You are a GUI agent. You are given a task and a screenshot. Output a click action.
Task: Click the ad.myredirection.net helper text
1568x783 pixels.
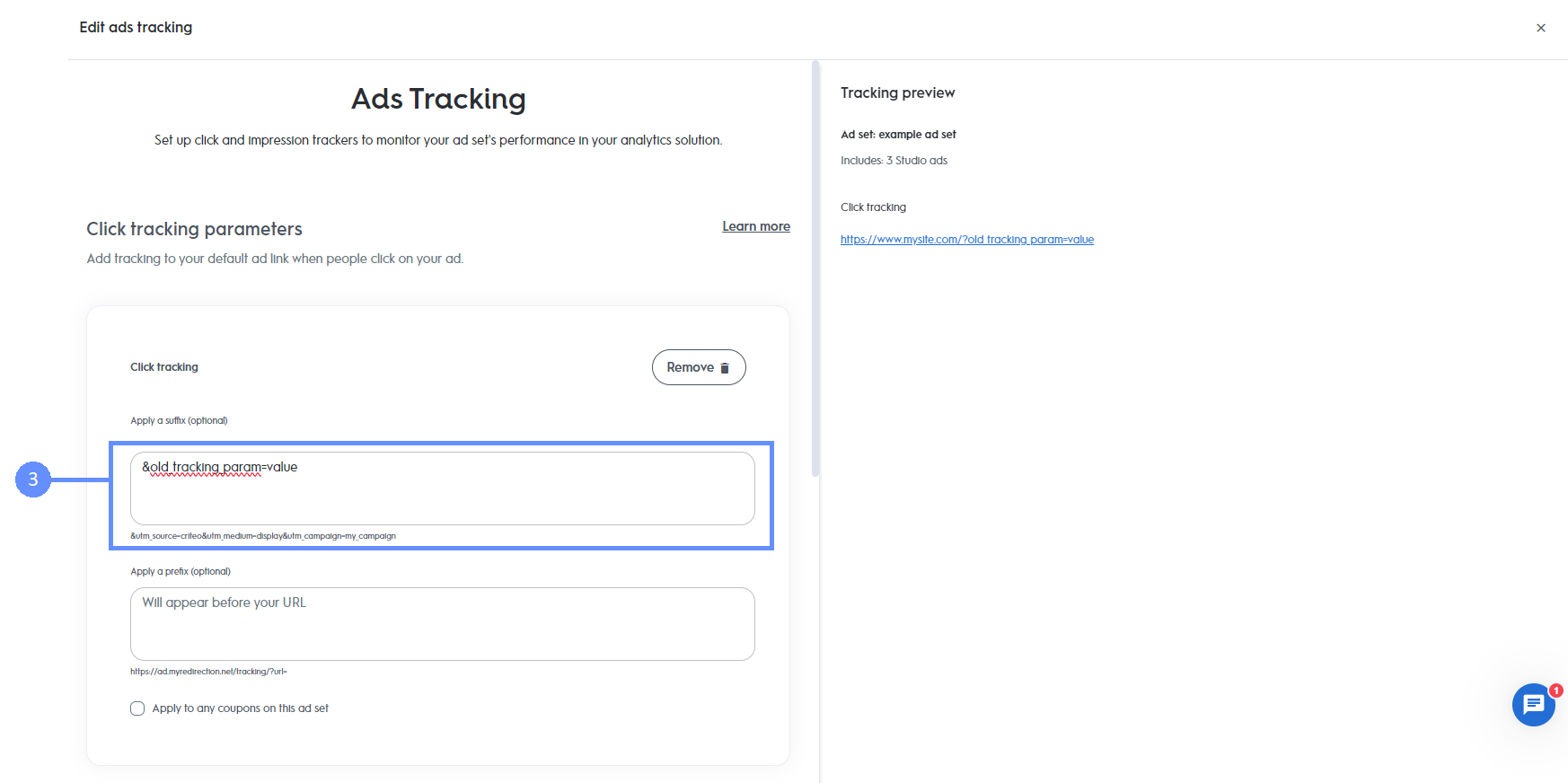208,671
